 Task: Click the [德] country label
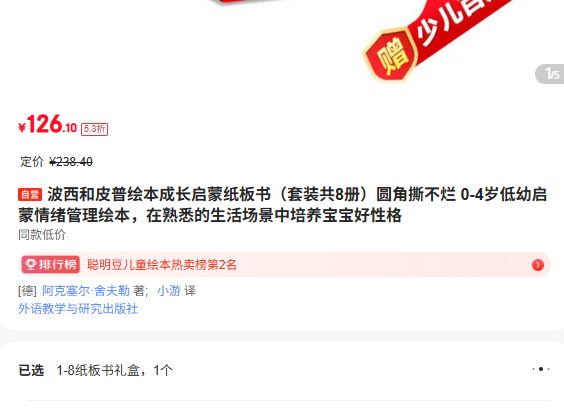coord(27,291)
